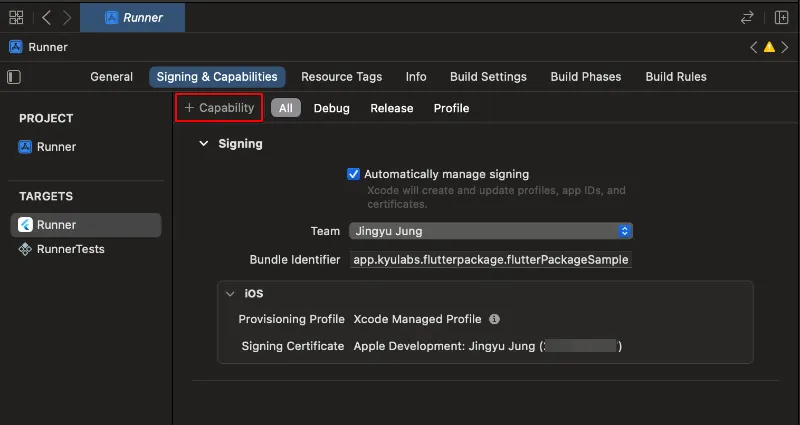Go back with the left navigation arrow

(46, 17)
